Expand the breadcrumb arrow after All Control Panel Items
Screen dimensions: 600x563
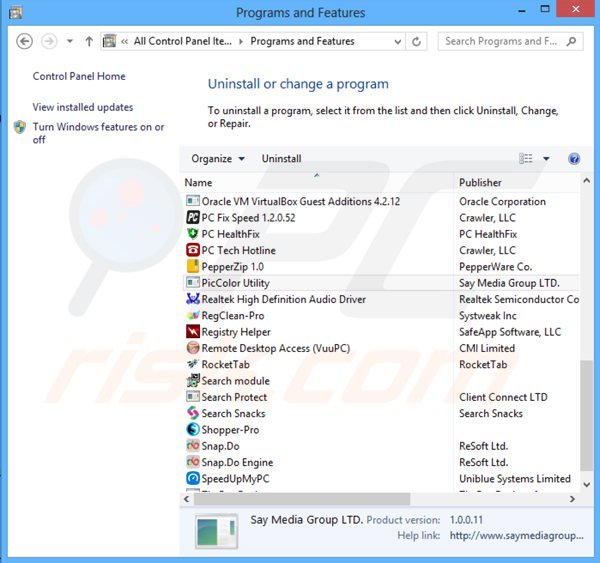(241, 41)
